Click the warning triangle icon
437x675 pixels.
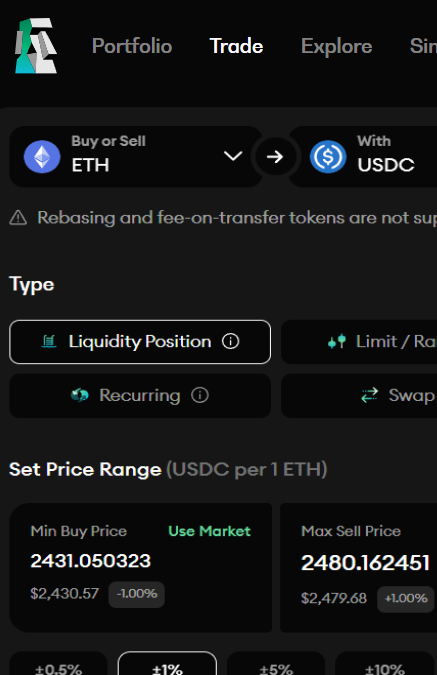18,217
